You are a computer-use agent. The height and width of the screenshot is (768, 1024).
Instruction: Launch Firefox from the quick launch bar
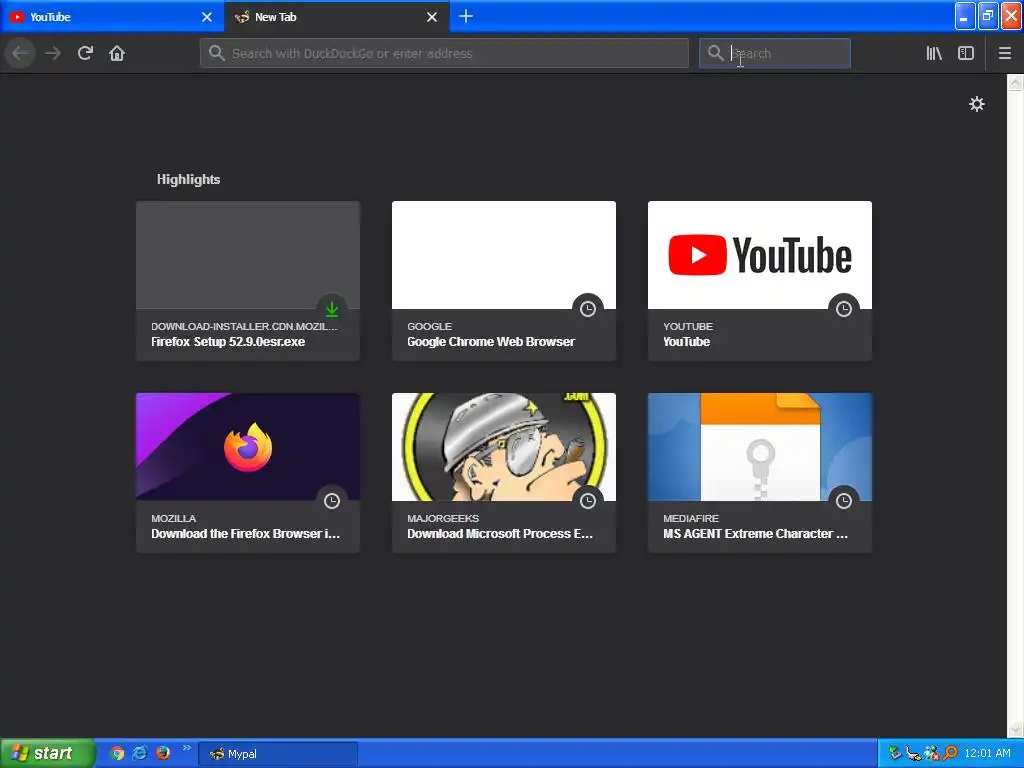(163, 753)
